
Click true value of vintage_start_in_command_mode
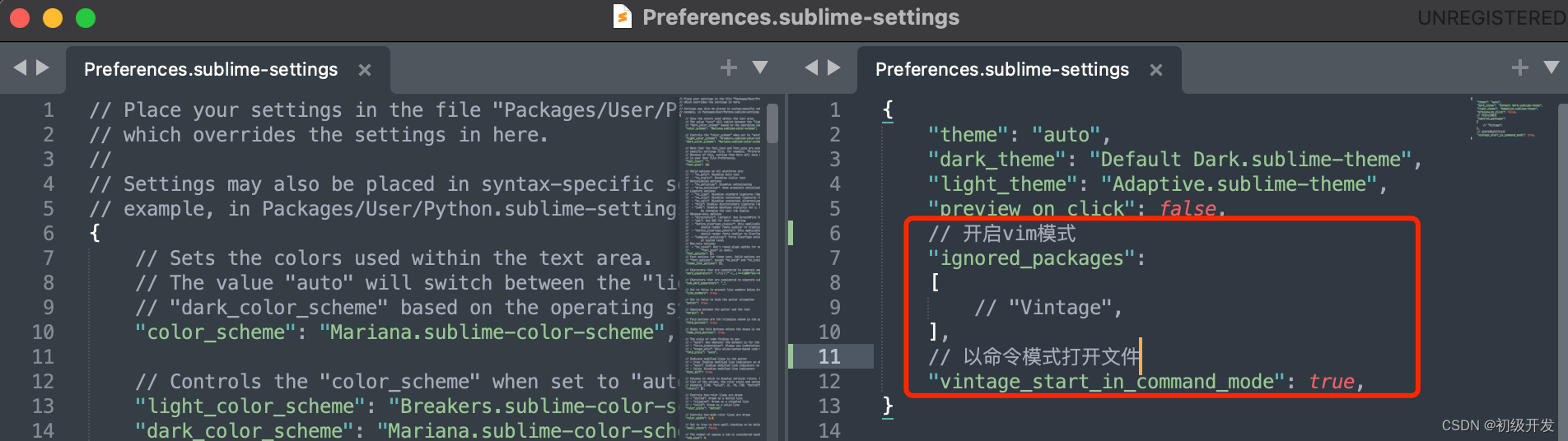pos(1332,382)
